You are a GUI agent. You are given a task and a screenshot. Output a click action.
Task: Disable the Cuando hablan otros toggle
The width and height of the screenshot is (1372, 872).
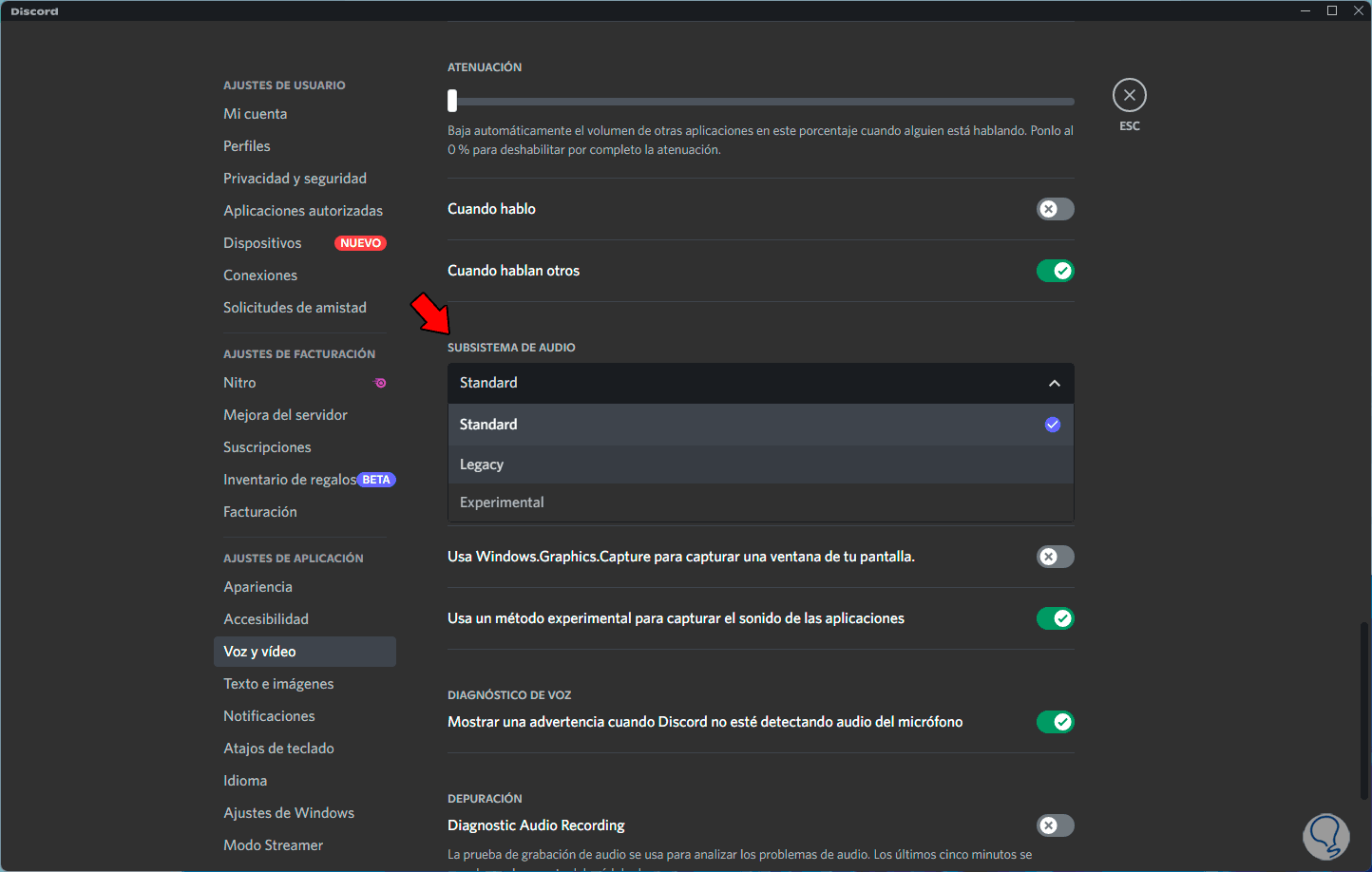pyautogui.click(x=1055, y=271)
